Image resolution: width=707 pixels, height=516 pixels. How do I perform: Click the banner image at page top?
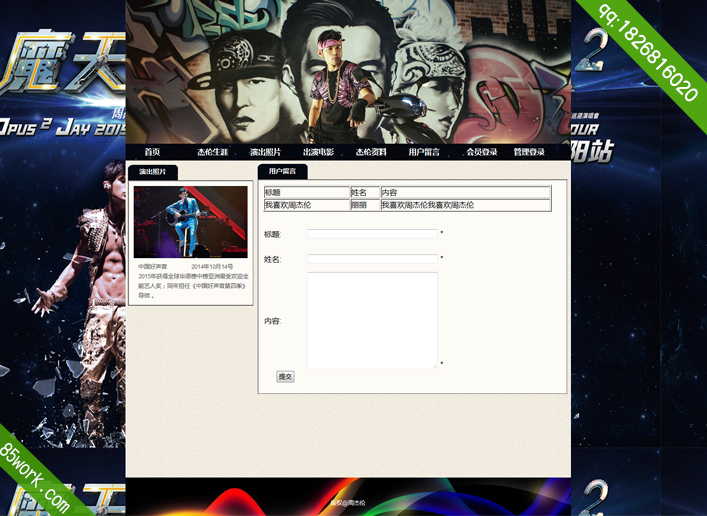[348, 72]
